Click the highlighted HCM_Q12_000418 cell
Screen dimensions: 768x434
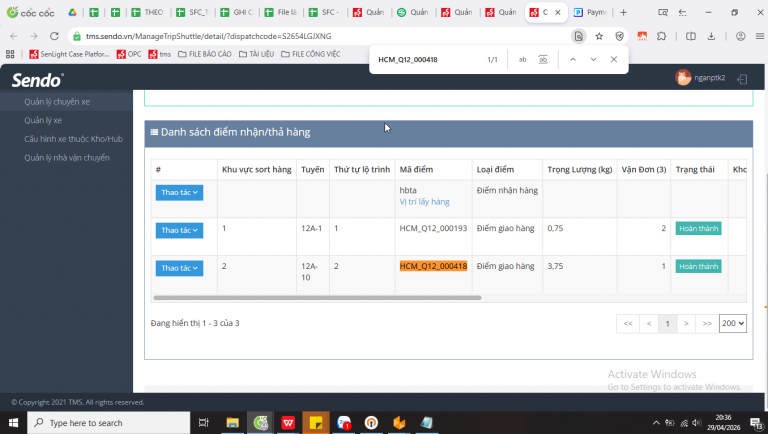coord(433,266)
